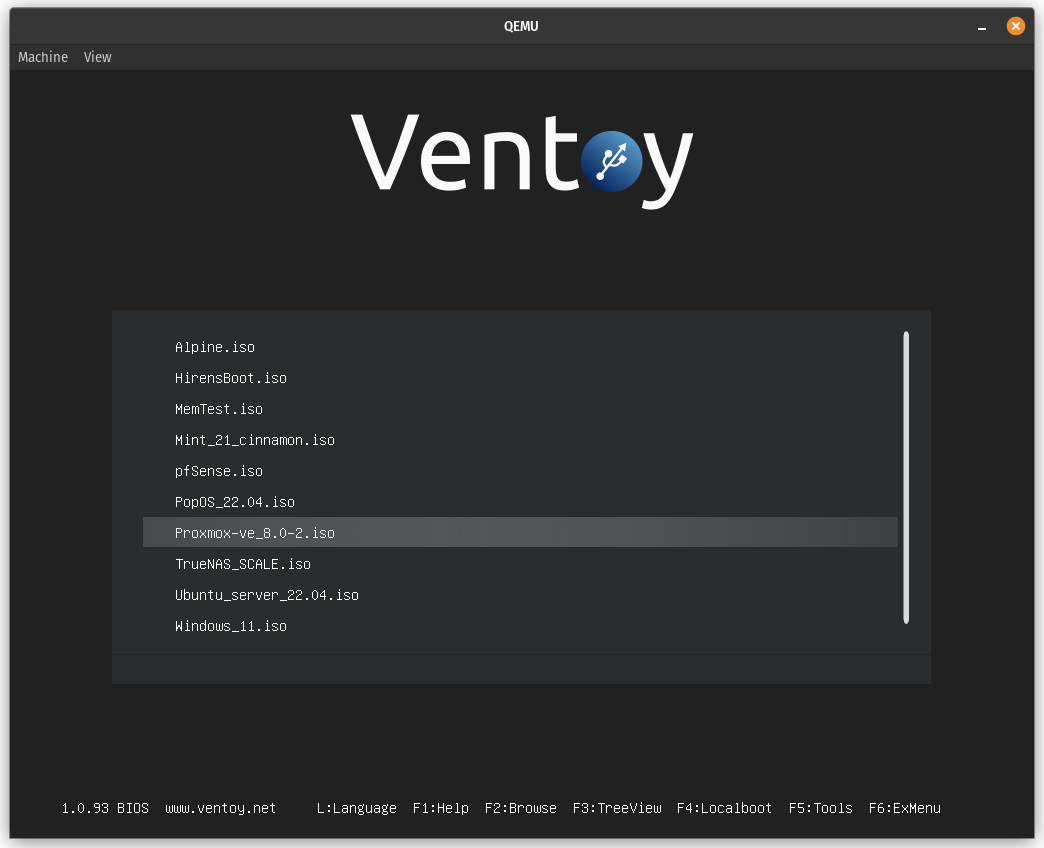Open the View menu
The height and width of the screenshot is (848, 1044).
[97, 57]
